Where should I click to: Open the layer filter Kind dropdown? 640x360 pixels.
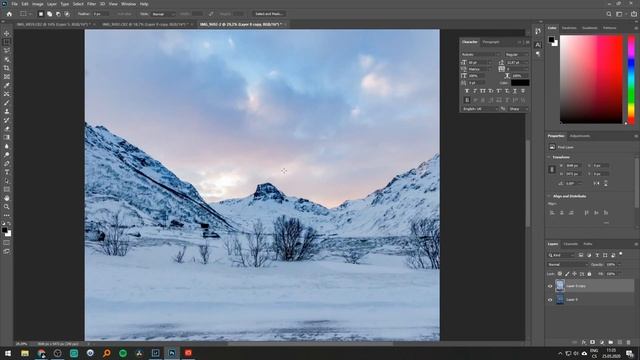(x=561, y=255)
